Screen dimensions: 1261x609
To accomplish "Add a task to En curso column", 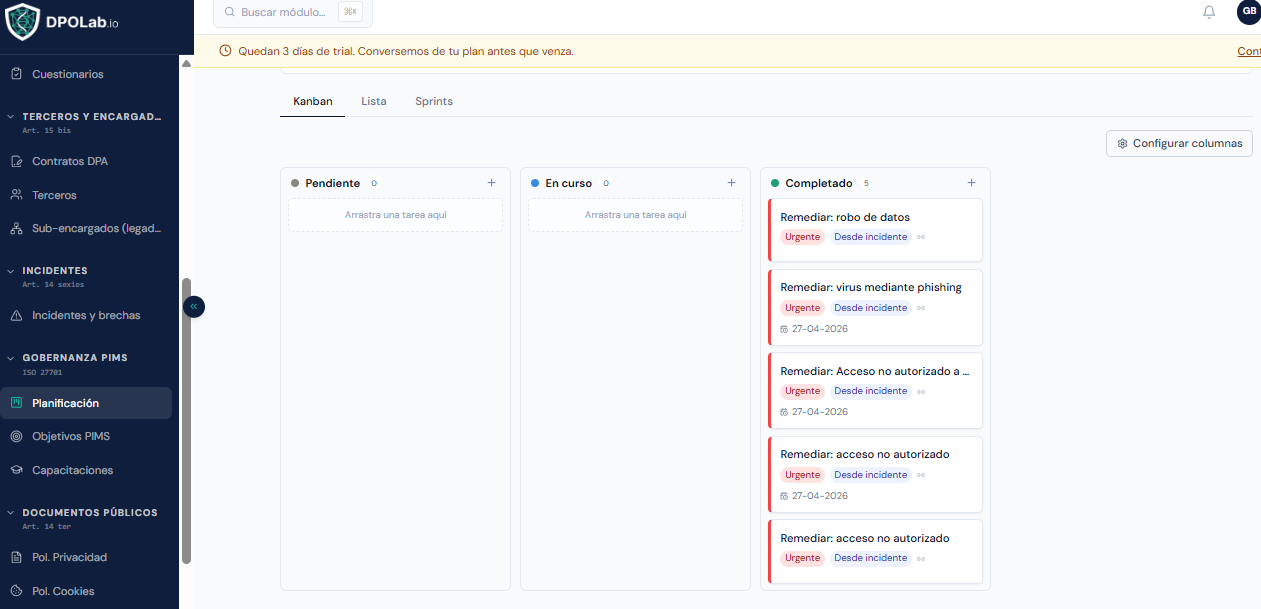I will (731, 183).
